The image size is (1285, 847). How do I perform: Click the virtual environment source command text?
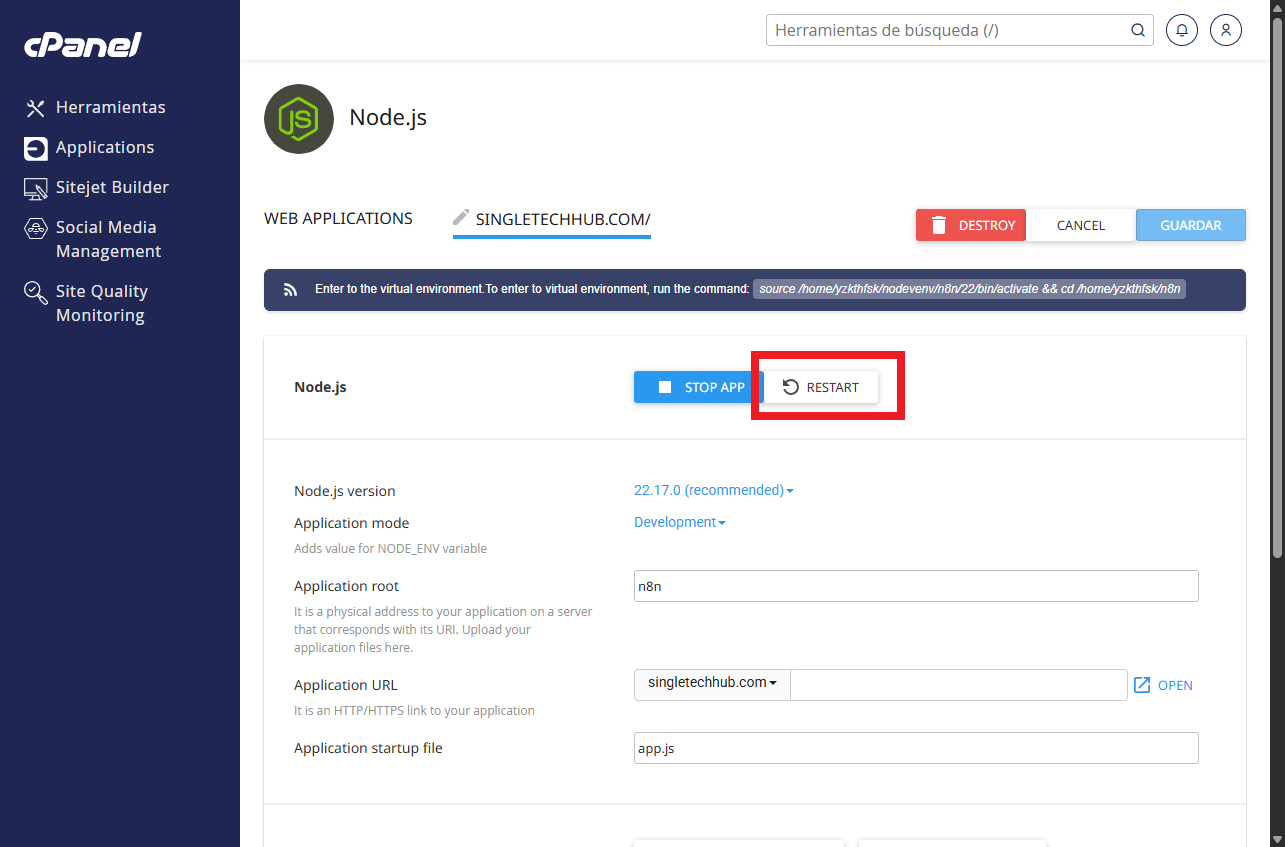969,289
